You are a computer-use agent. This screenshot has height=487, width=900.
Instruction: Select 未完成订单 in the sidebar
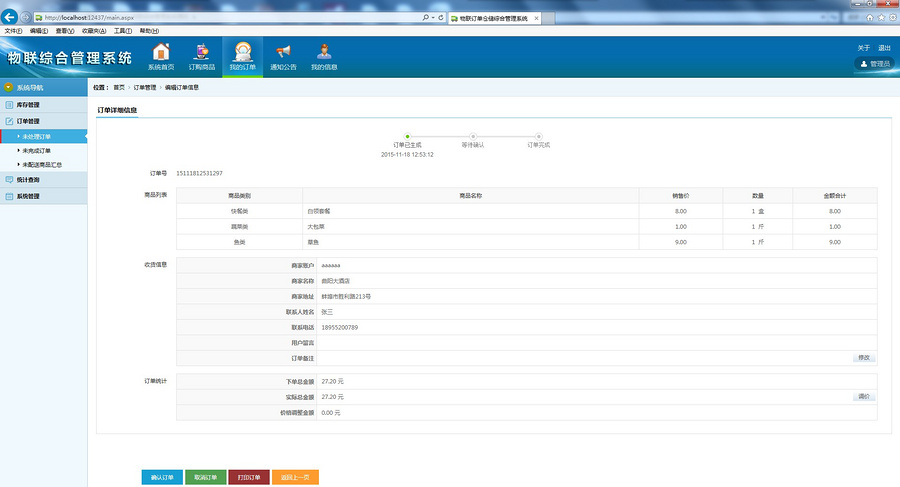point(36,150)
